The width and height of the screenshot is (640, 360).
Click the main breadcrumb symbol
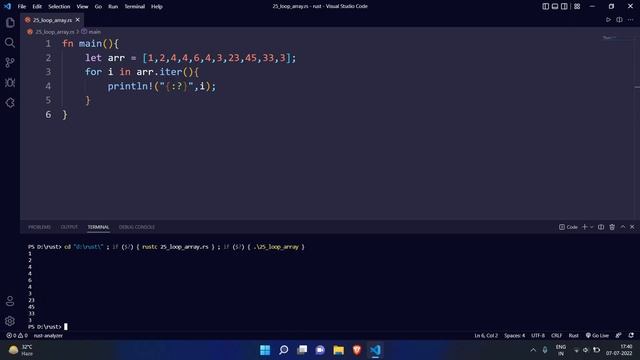pos(94,31)
